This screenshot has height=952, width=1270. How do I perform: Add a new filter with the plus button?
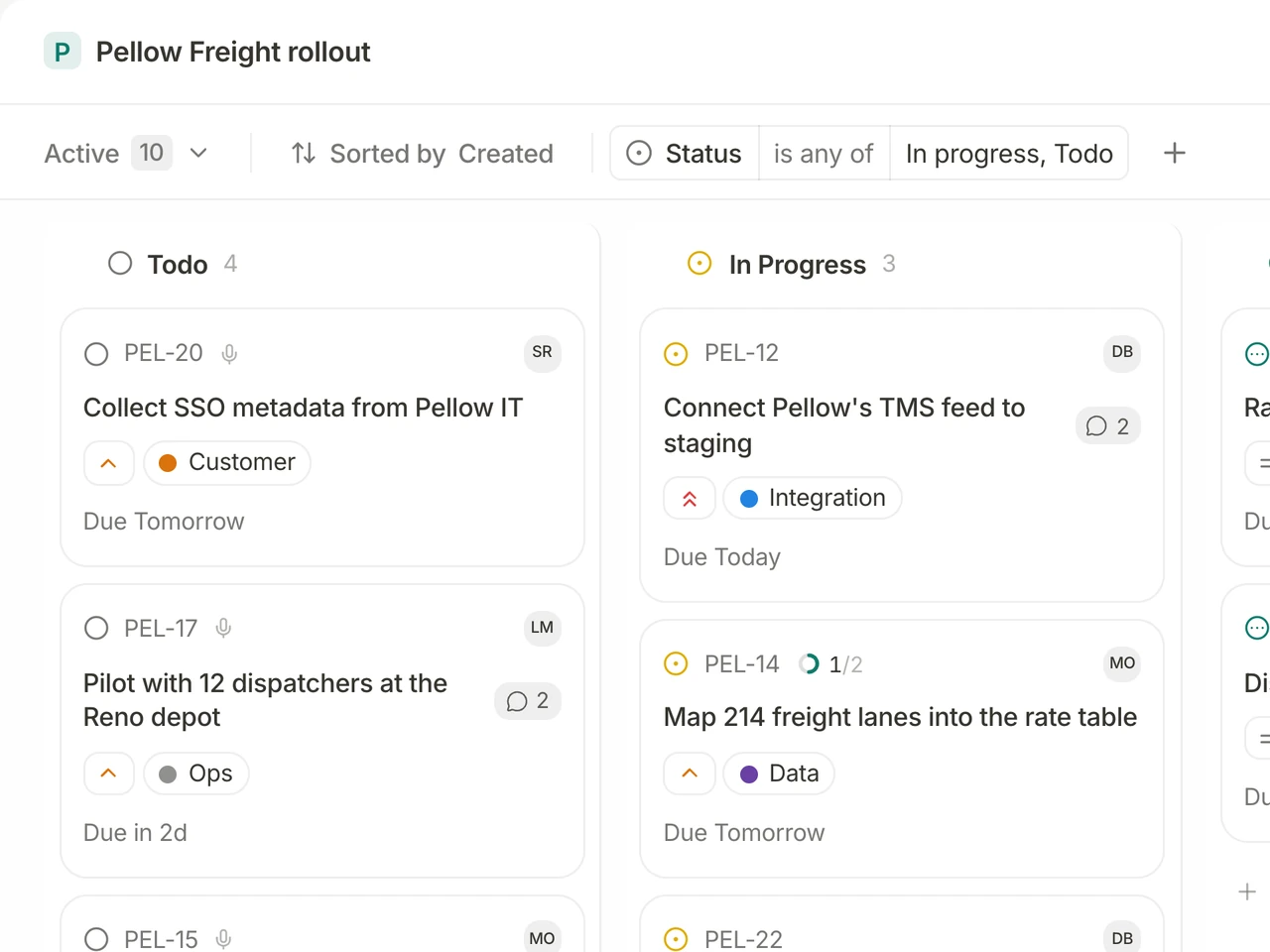[x=1175, y=153]
